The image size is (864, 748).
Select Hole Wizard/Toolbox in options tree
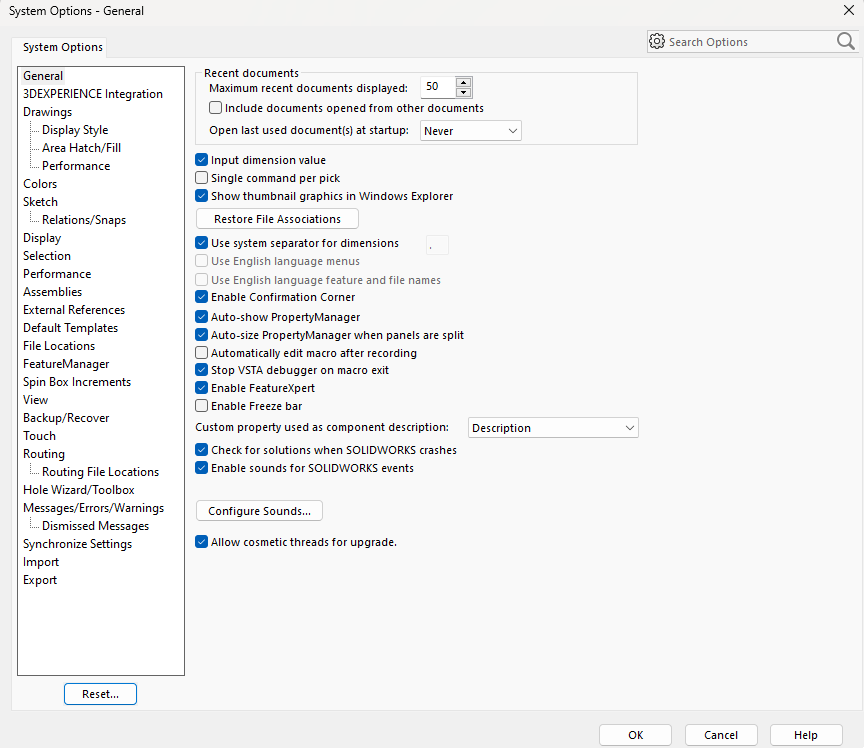[x=78, y=490]
